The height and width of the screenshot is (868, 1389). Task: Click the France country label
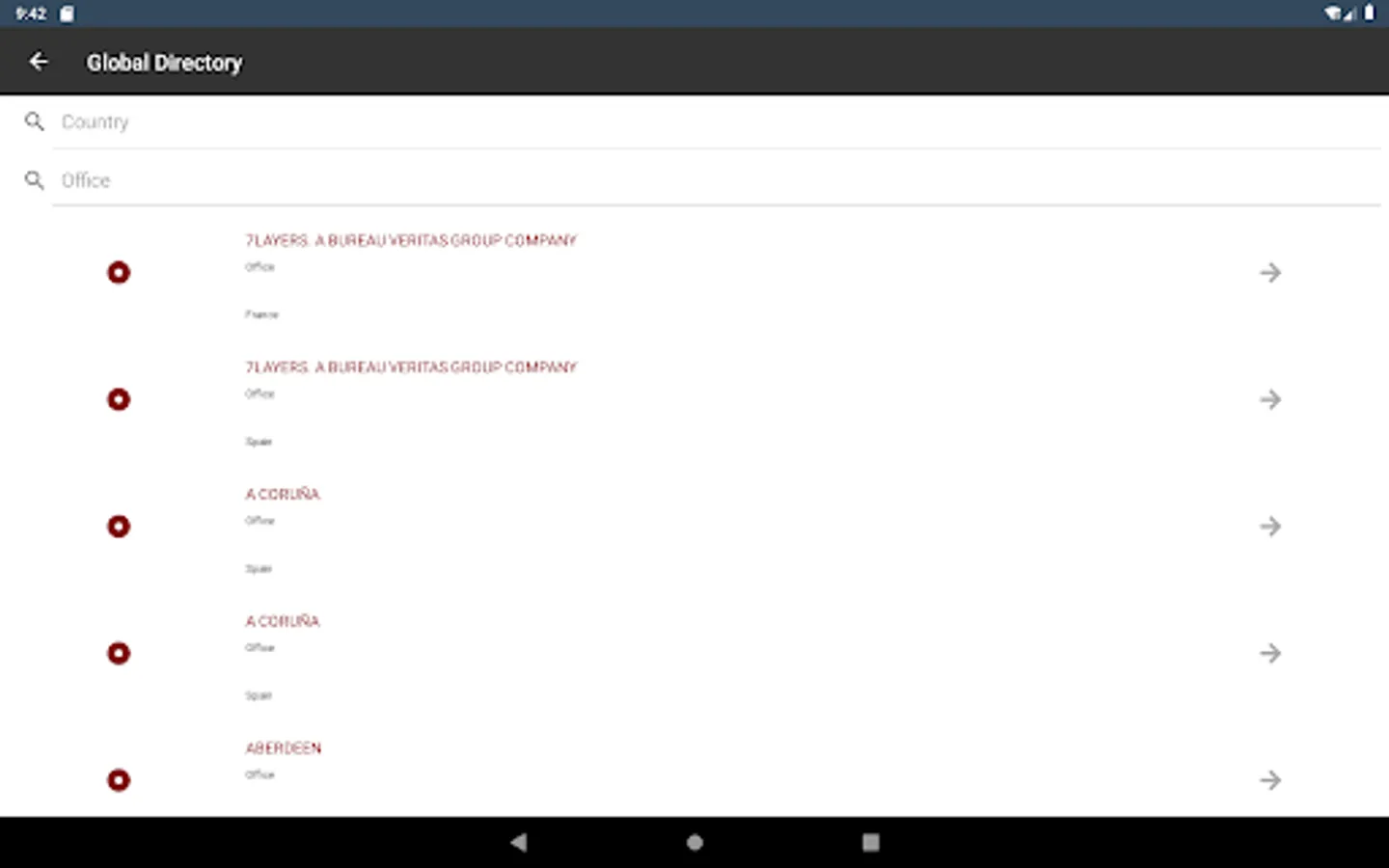click(x=261, y=314)
